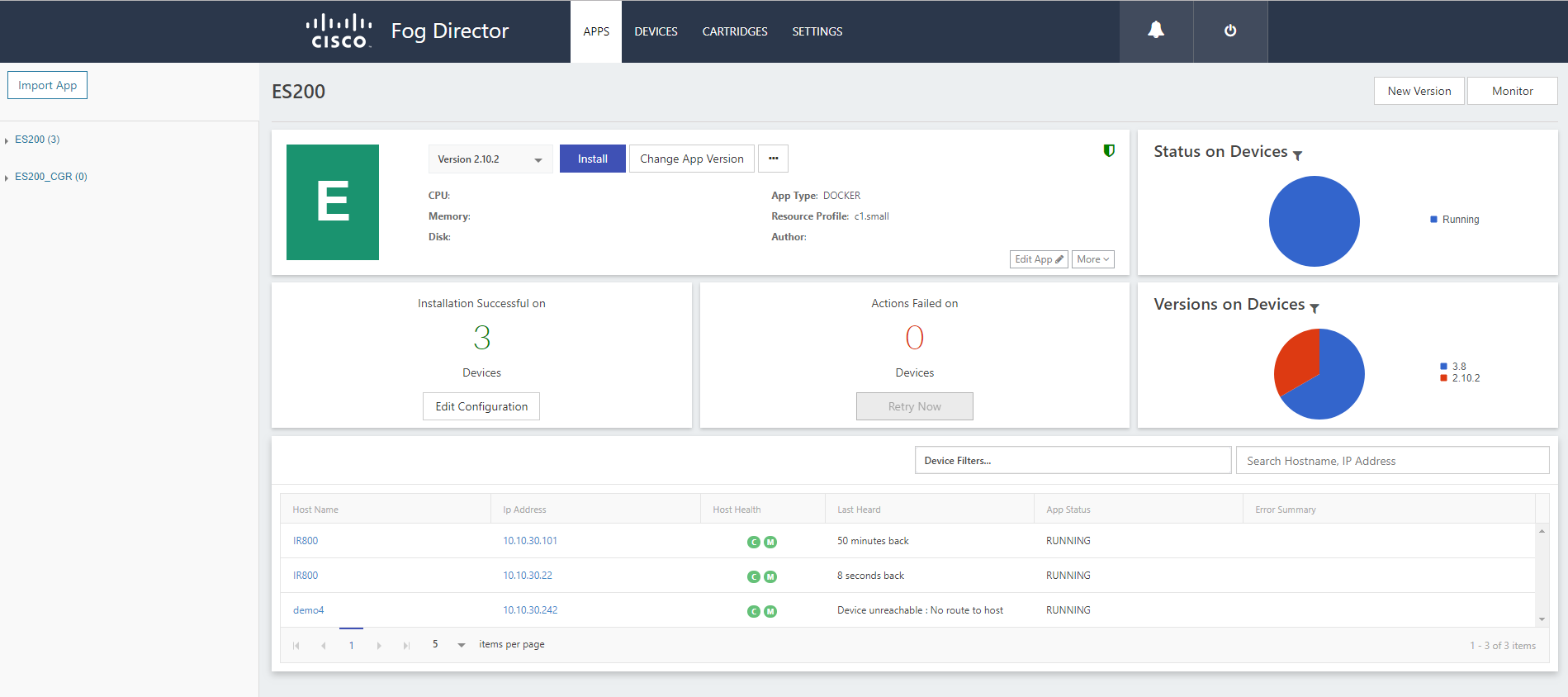The height and width of the screenshot is (697, 1568).
Task: Click C health icon for 10.10.30.22
Action: coord(753,577)
